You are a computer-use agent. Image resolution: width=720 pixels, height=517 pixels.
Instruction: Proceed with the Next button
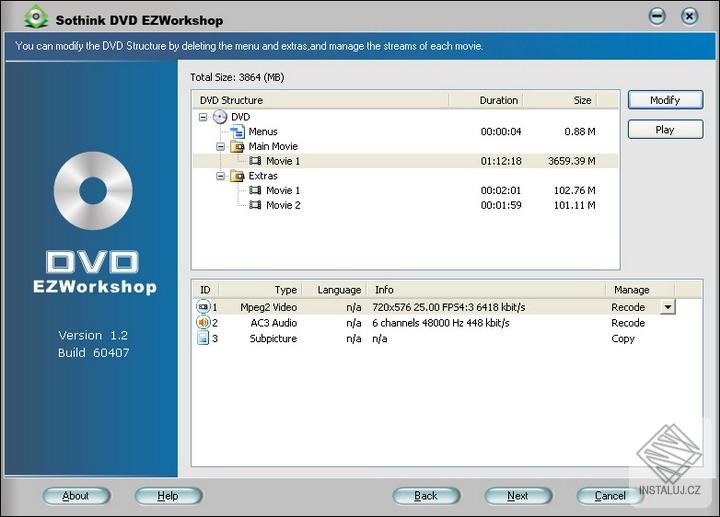[518, 496]
